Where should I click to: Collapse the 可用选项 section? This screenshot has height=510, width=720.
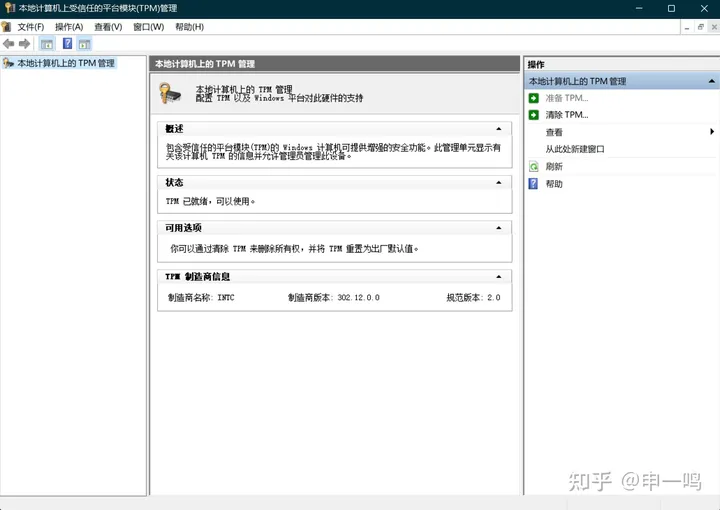[499, 228]
